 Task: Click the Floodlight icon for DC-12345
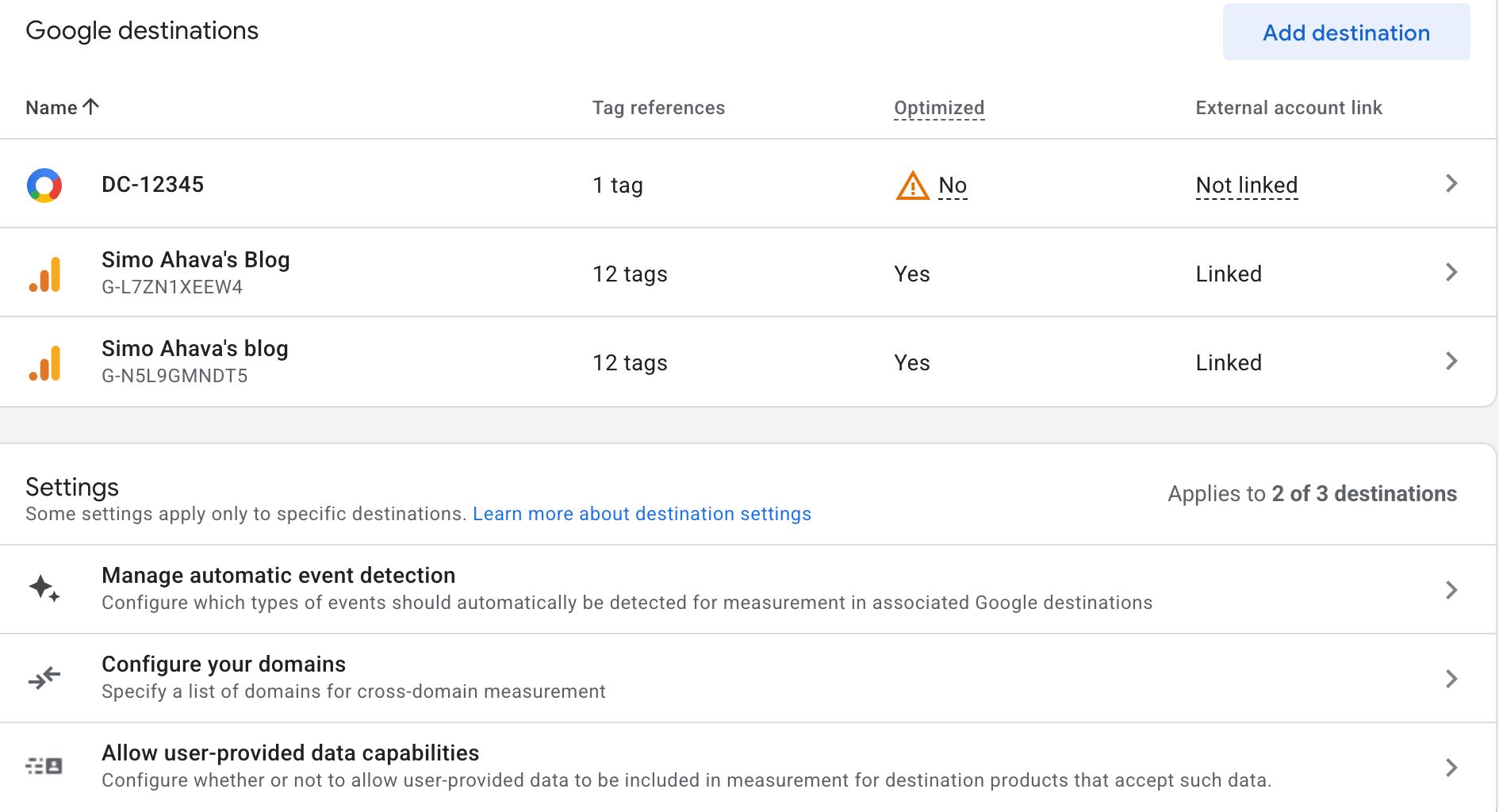pyautogui.click(x=44, y=185)
